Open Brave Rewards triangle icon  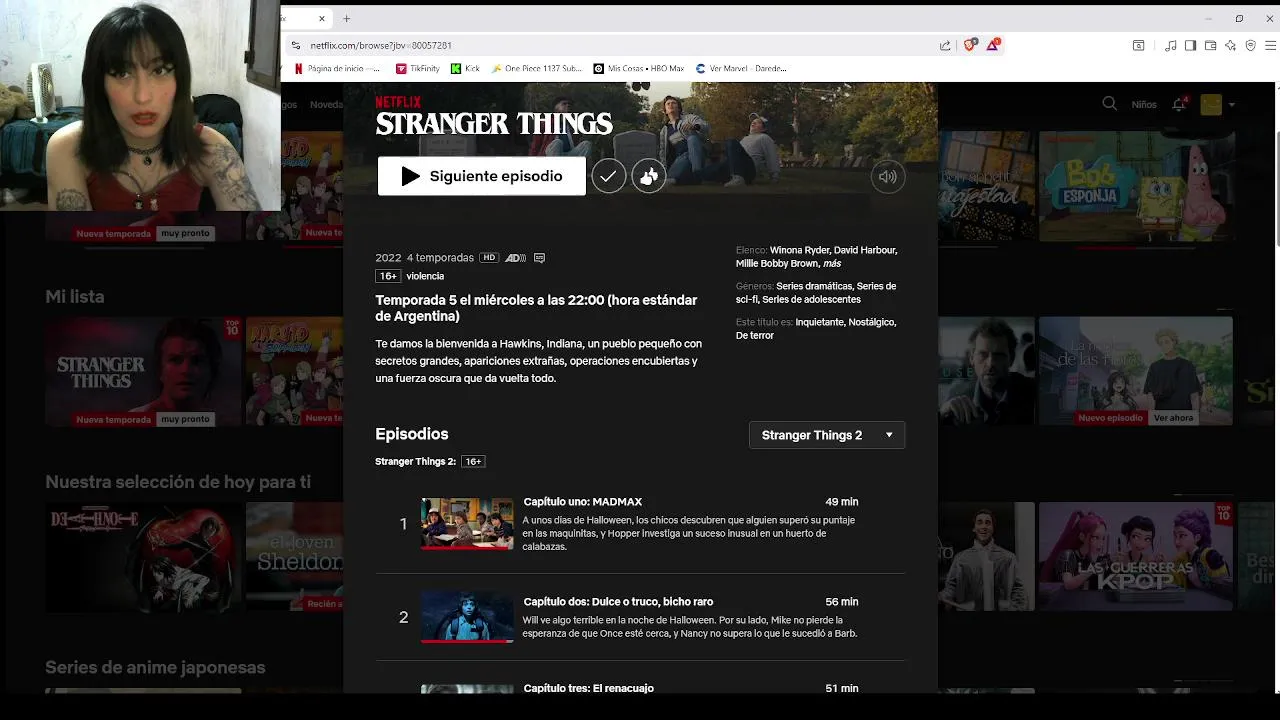993,45
